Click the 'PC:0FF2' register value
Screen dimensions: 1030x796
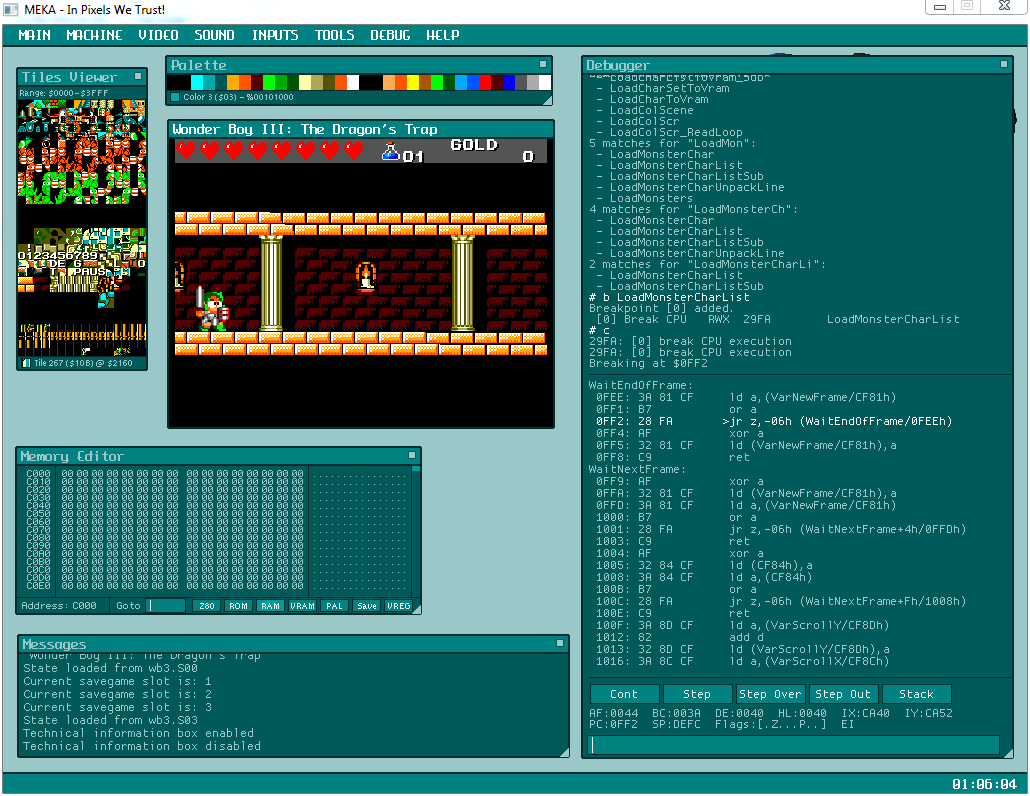(x=614, y=724)
